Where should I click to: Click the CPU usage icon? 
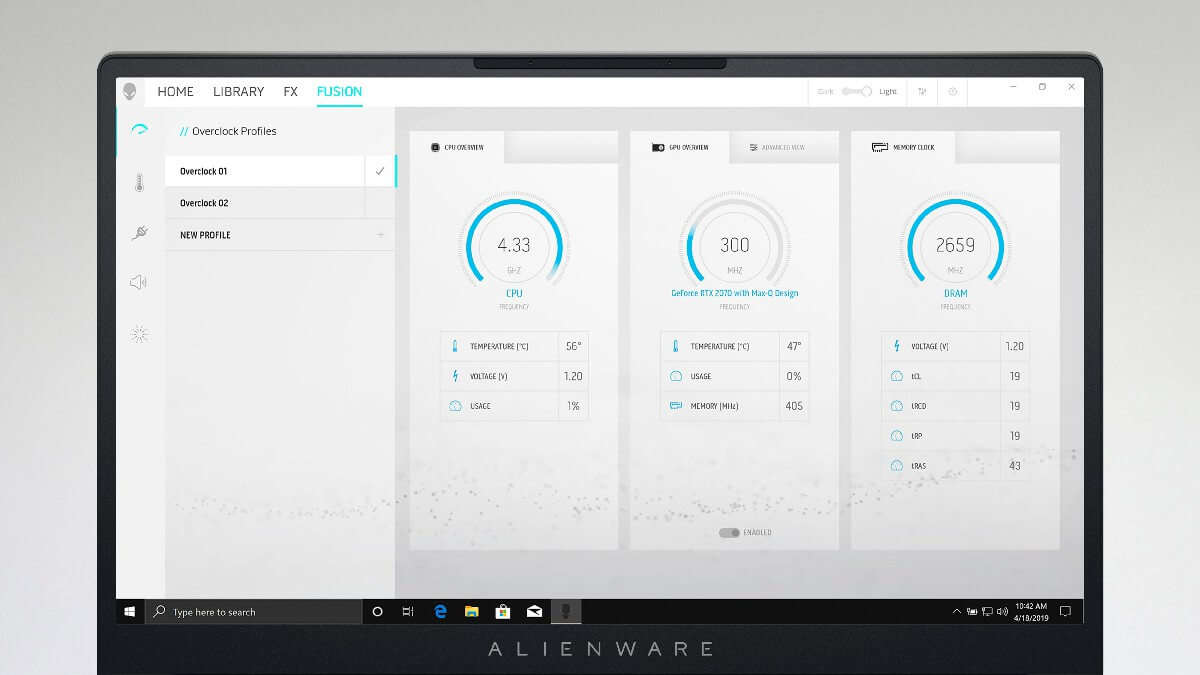tap(455, 406)
